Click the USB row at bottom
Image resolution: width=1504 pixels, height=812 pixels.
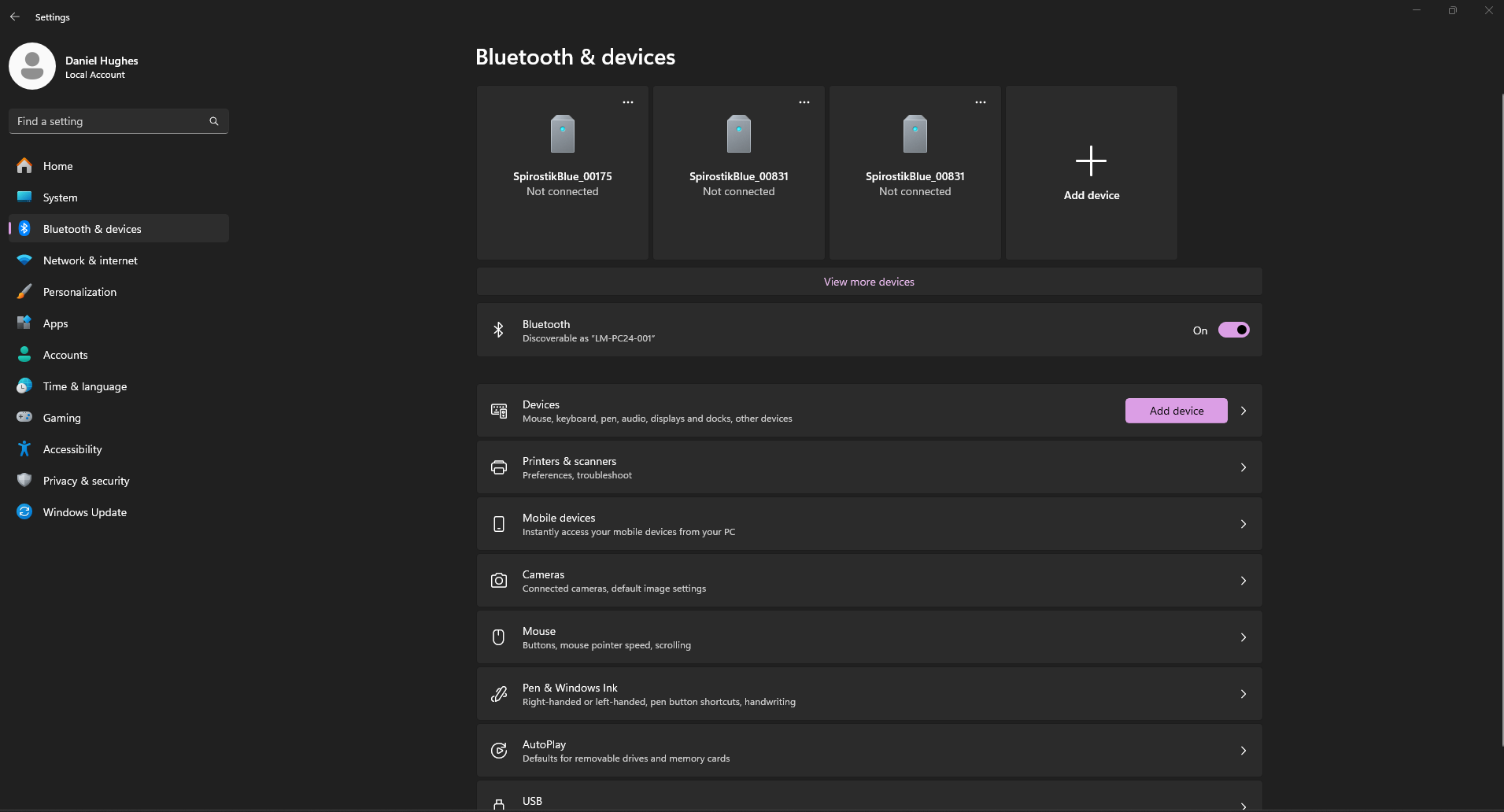[869, 796]
